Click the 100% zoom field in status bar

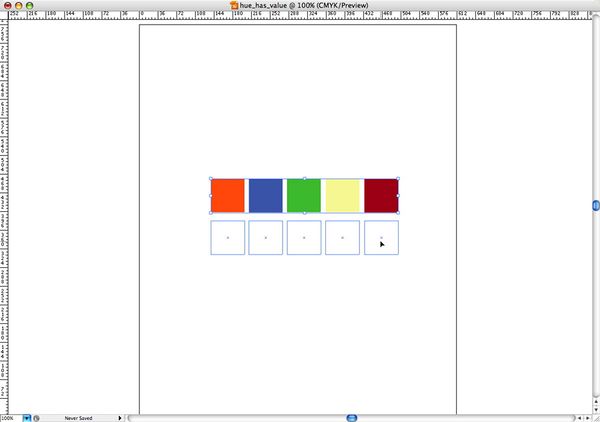pos(10,417)
